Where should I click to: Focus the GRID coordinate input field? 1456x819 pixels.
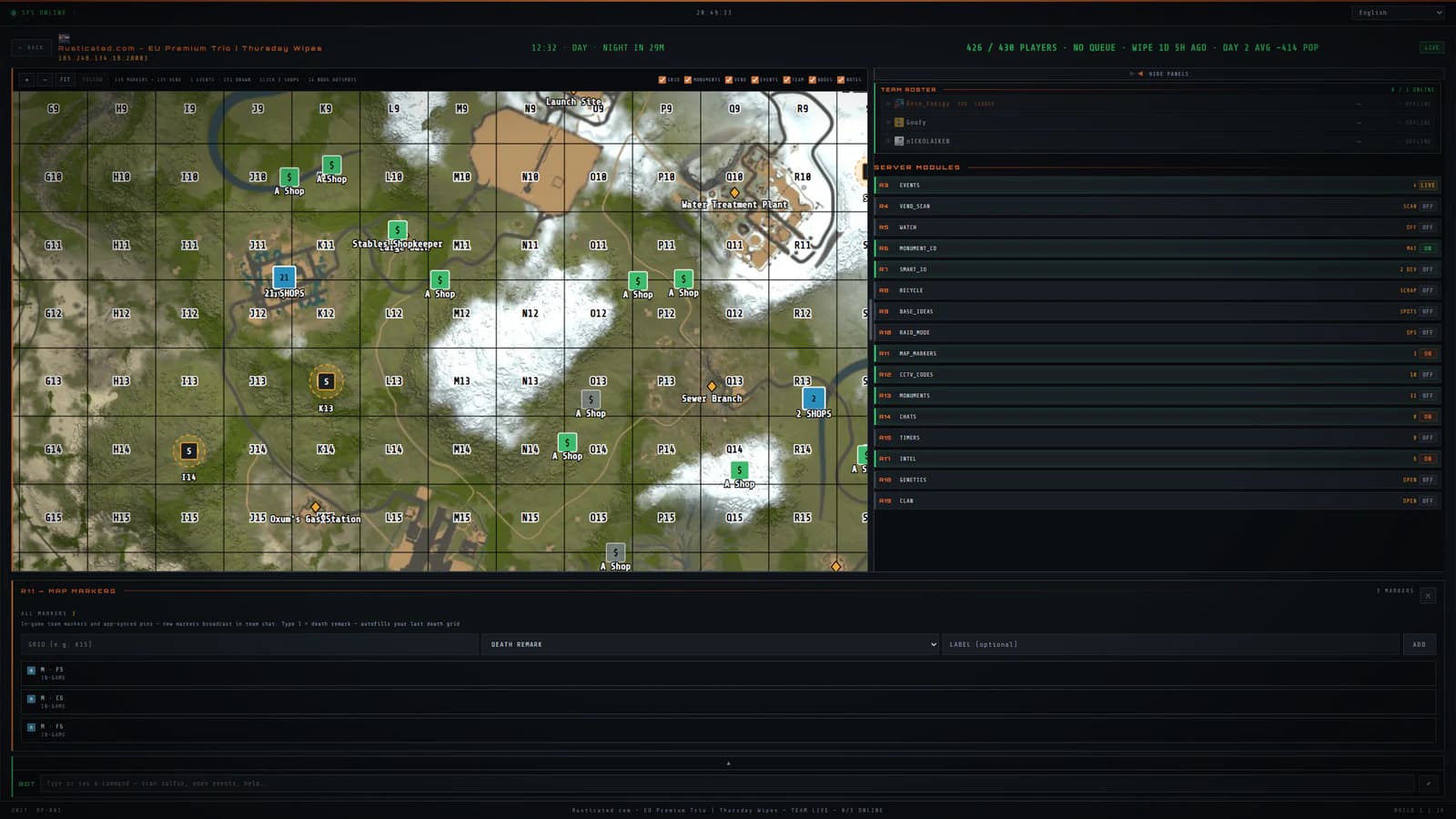coord(249,644)
